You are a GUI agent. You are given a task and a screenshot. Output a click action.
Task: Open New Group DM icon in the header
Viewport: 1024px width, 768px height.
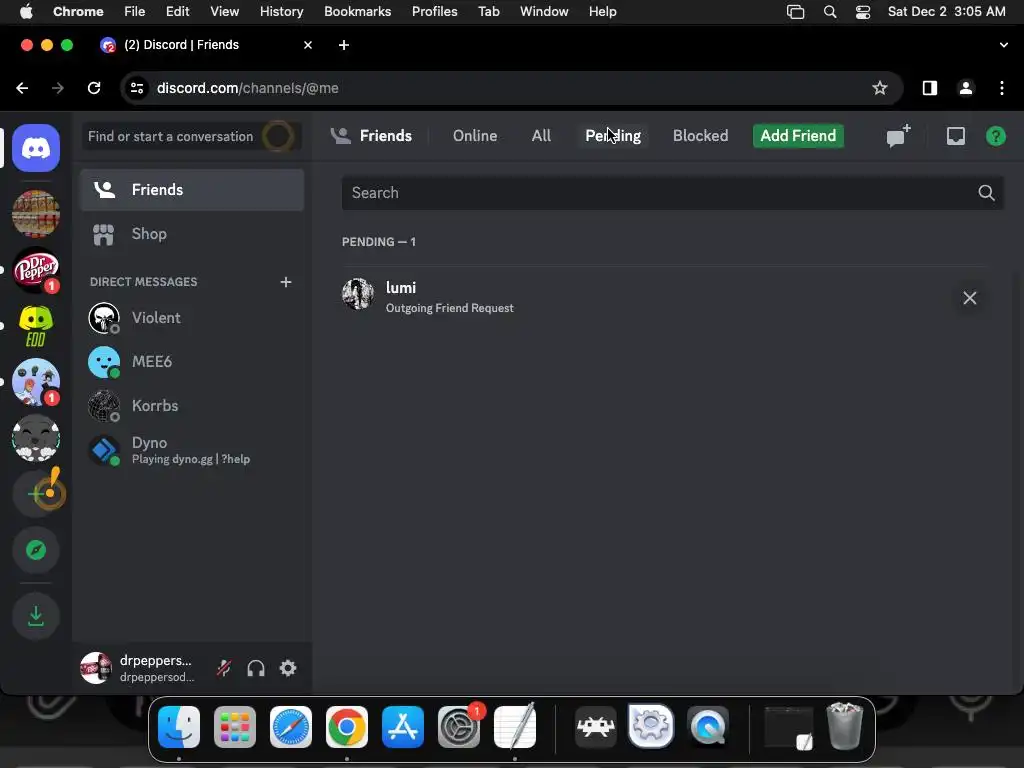[x=898, y=136]
